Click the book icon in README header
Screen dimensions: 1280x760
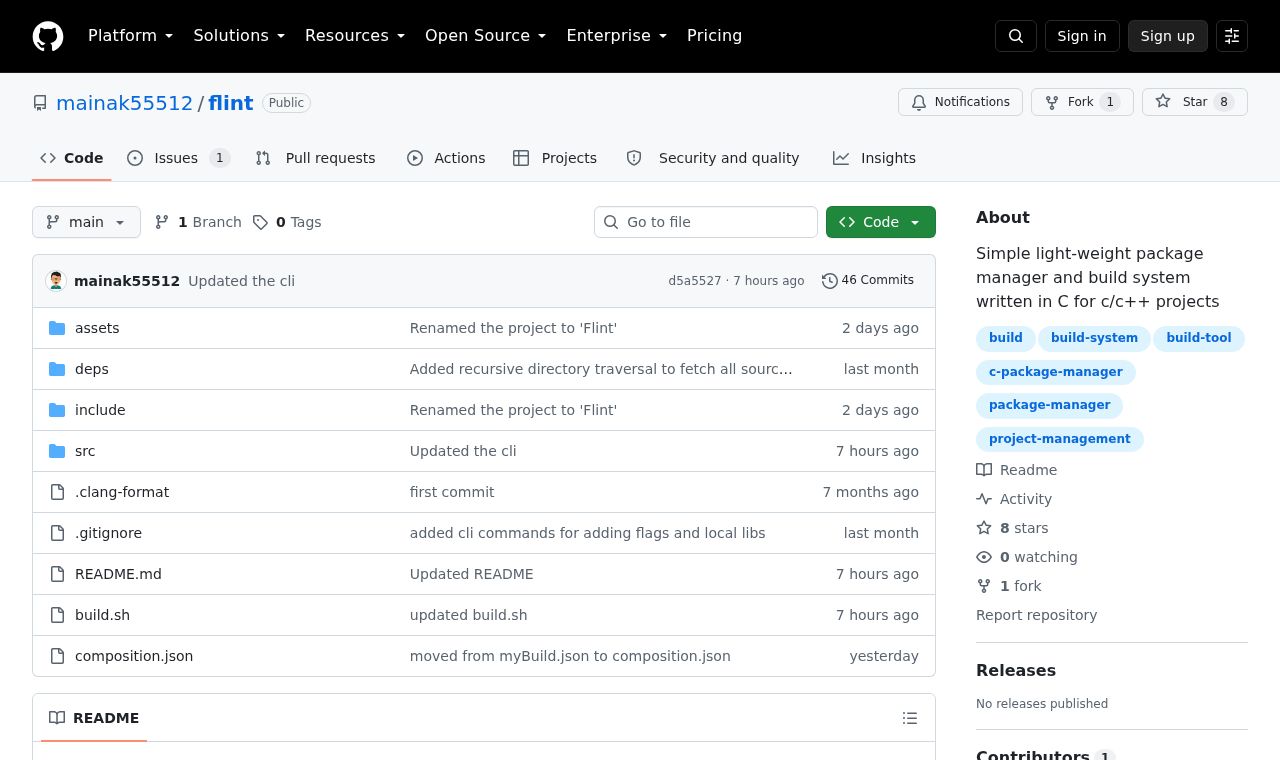coord(57,718)
